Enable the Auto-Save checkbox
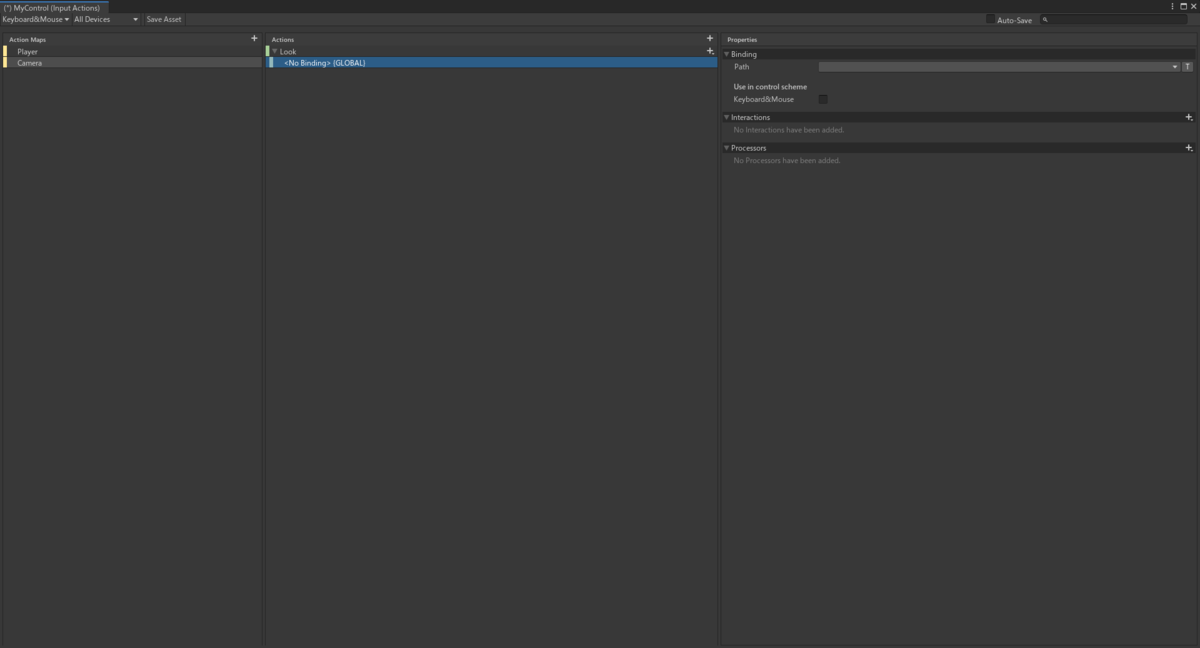 coord(990,19)
